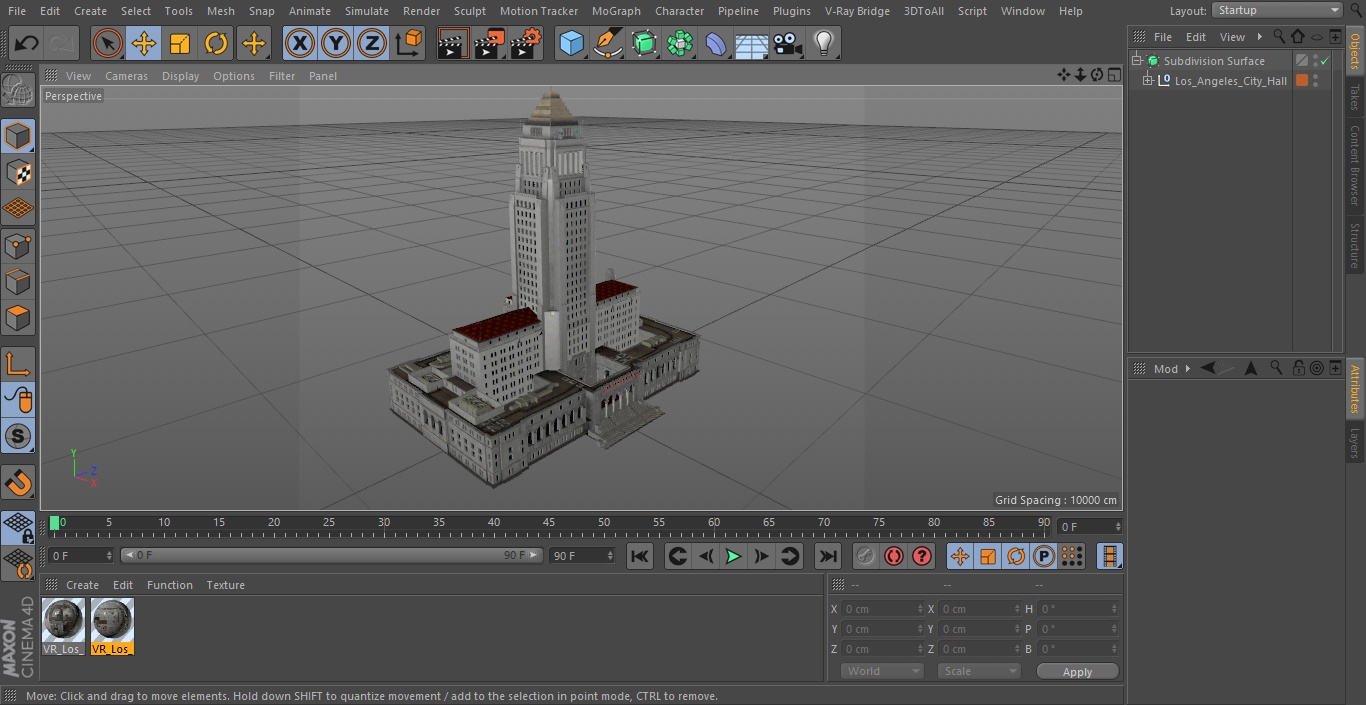The height and width of the screenshot is (705, 1366).
Task: Switch to Model mode
Action: (x=18, y=136)
